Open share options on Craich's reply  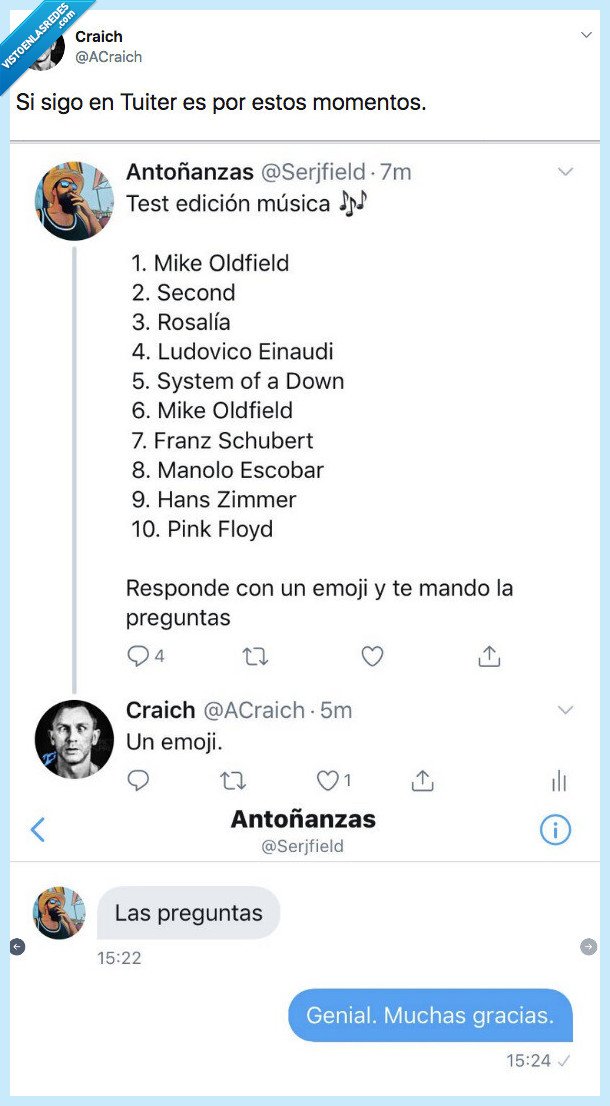click(420, 779)
